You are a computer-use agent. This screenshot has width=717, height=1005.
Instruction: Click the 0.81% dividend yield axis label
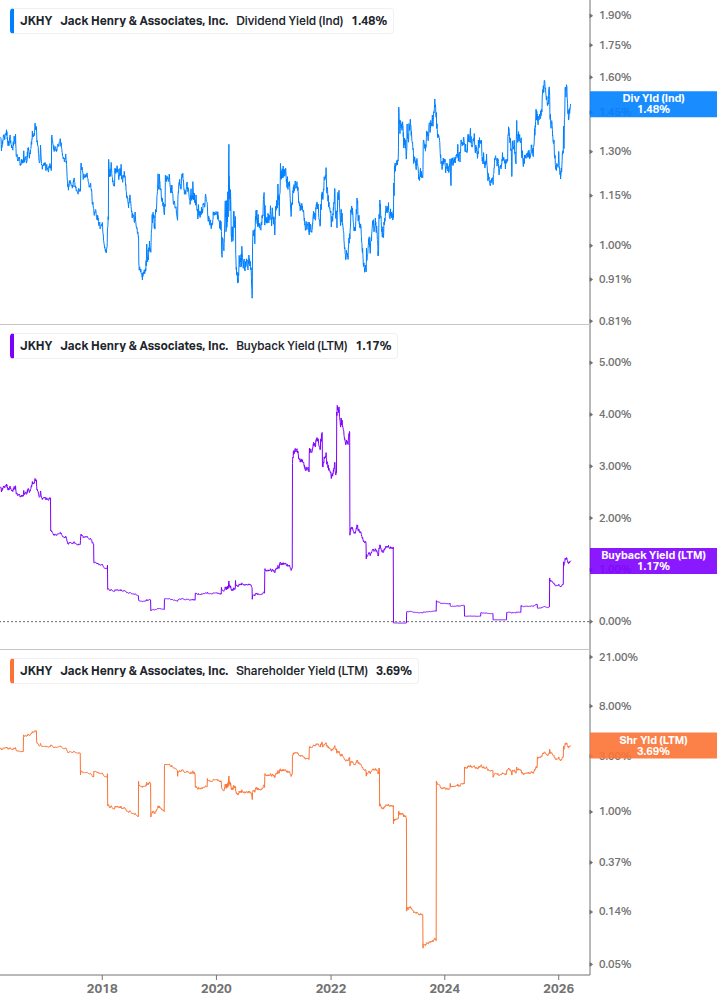tap(615, 321)
